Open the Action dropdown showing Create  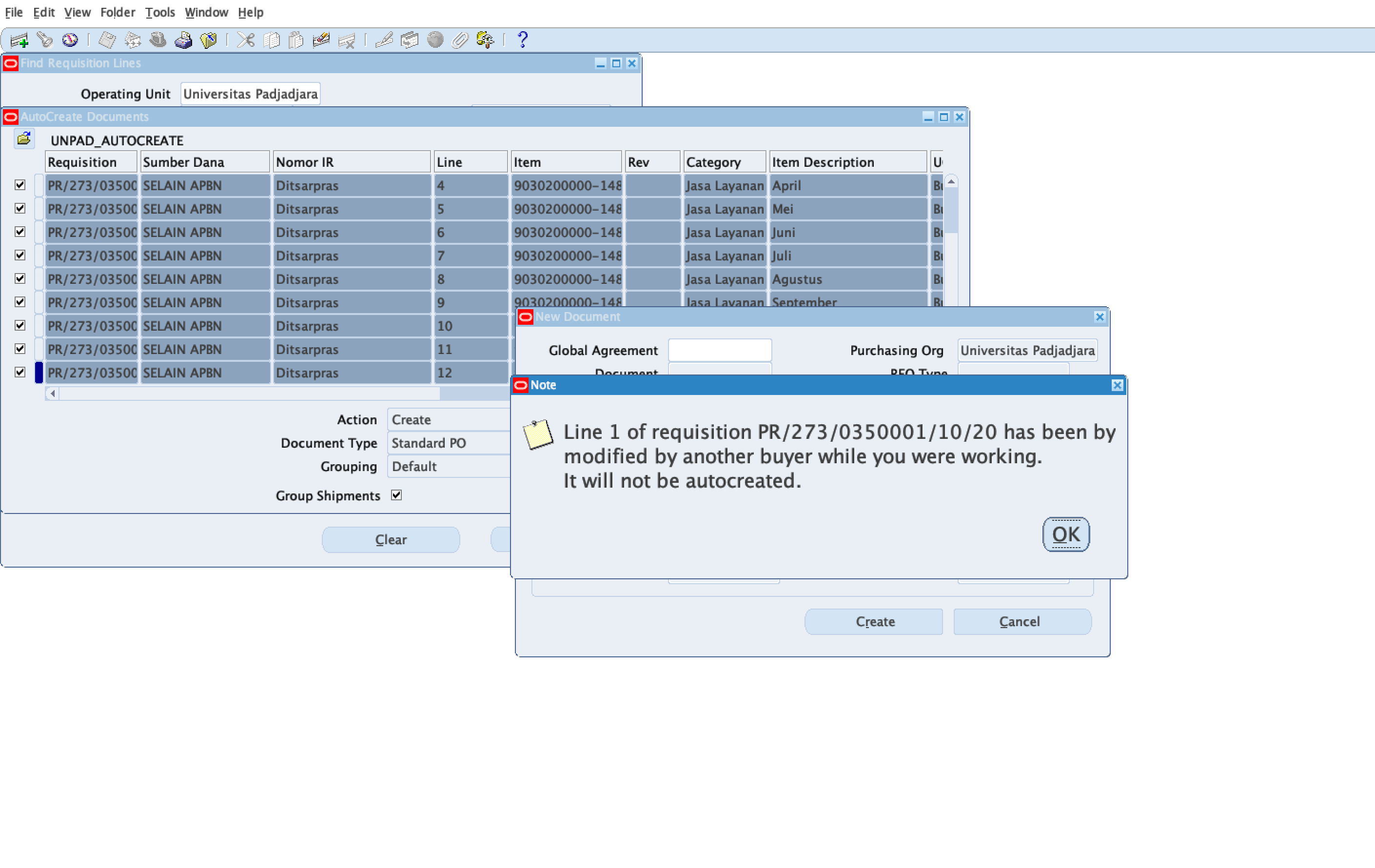click(x=449, y=420)
